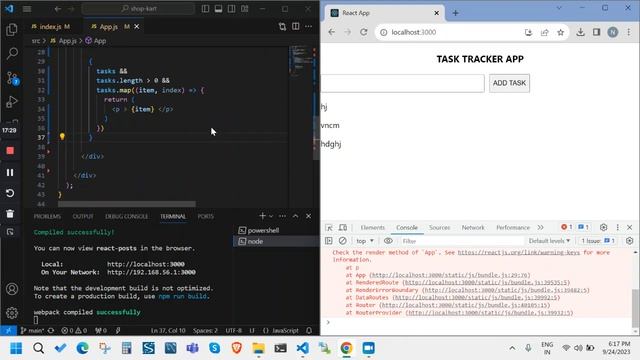Open VS Code hamburger menu
The image size is (640, 360).
click(27, 9)
